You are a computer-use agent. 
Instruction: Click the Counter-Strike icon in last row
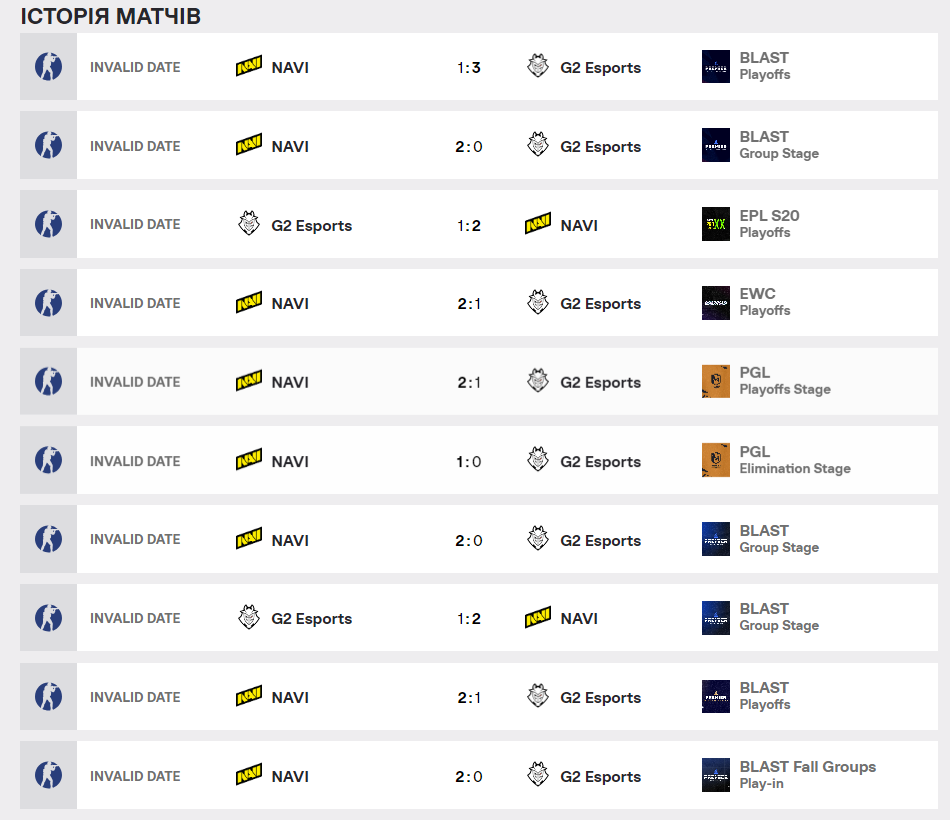[48, 775]
